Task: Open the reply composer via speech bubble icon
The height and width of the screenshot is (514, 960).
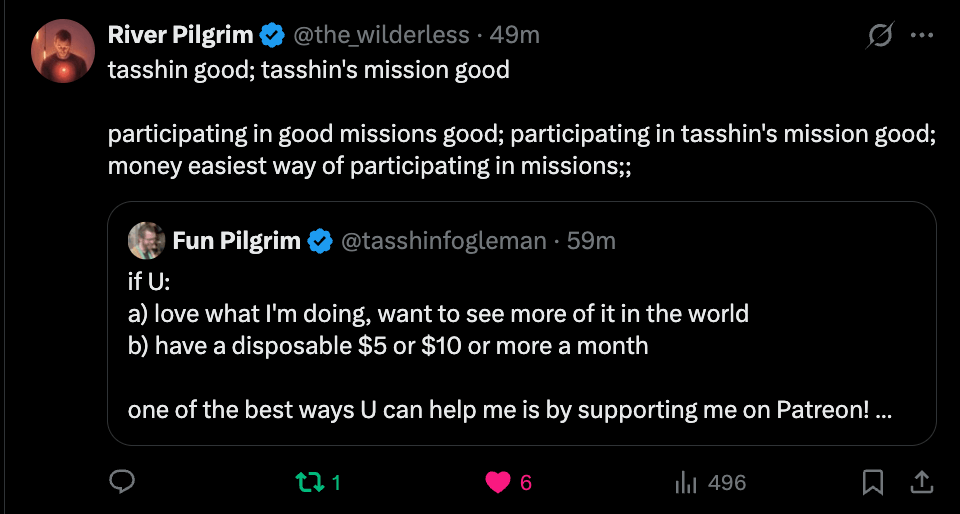Action: 122,482
